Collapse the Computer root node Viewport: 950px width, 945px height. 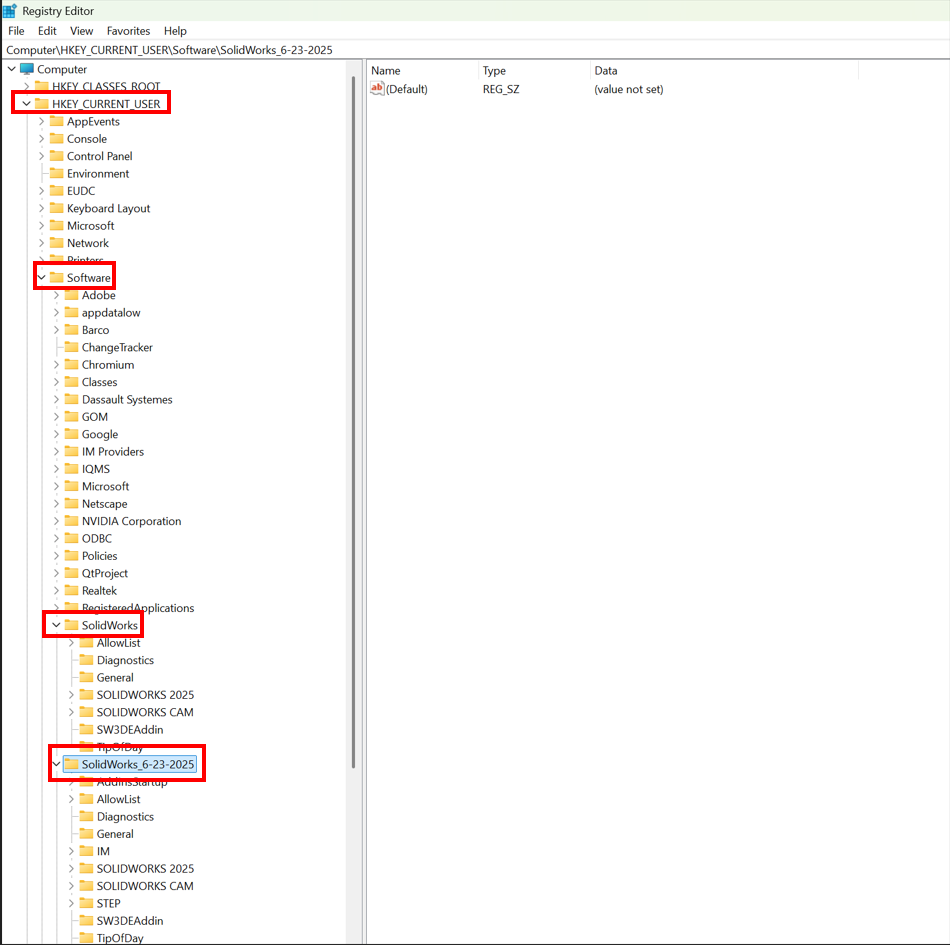12,69
